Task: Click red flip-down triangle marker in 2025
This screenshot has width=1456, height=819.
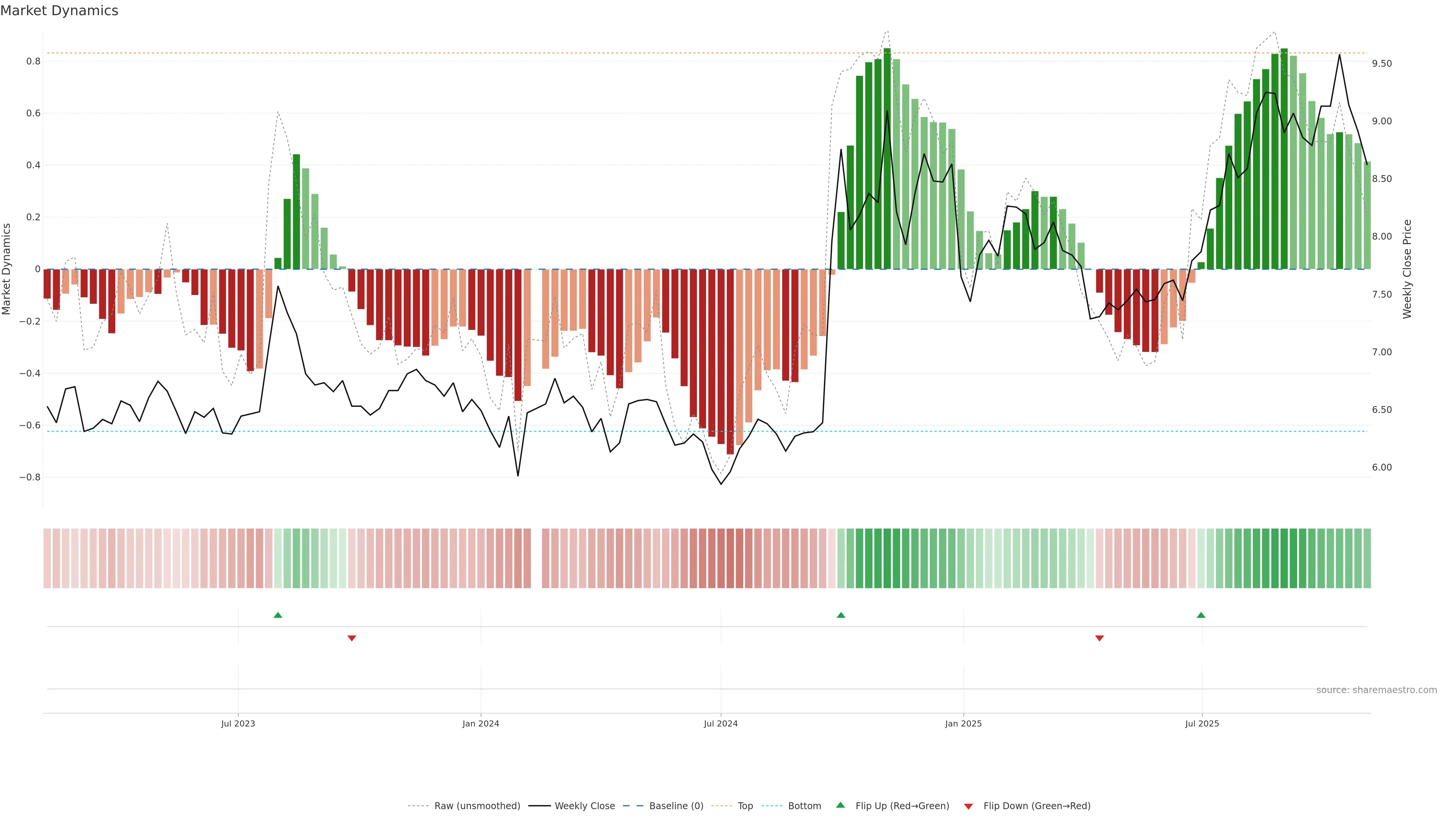Action: [x=1099, y=638]
